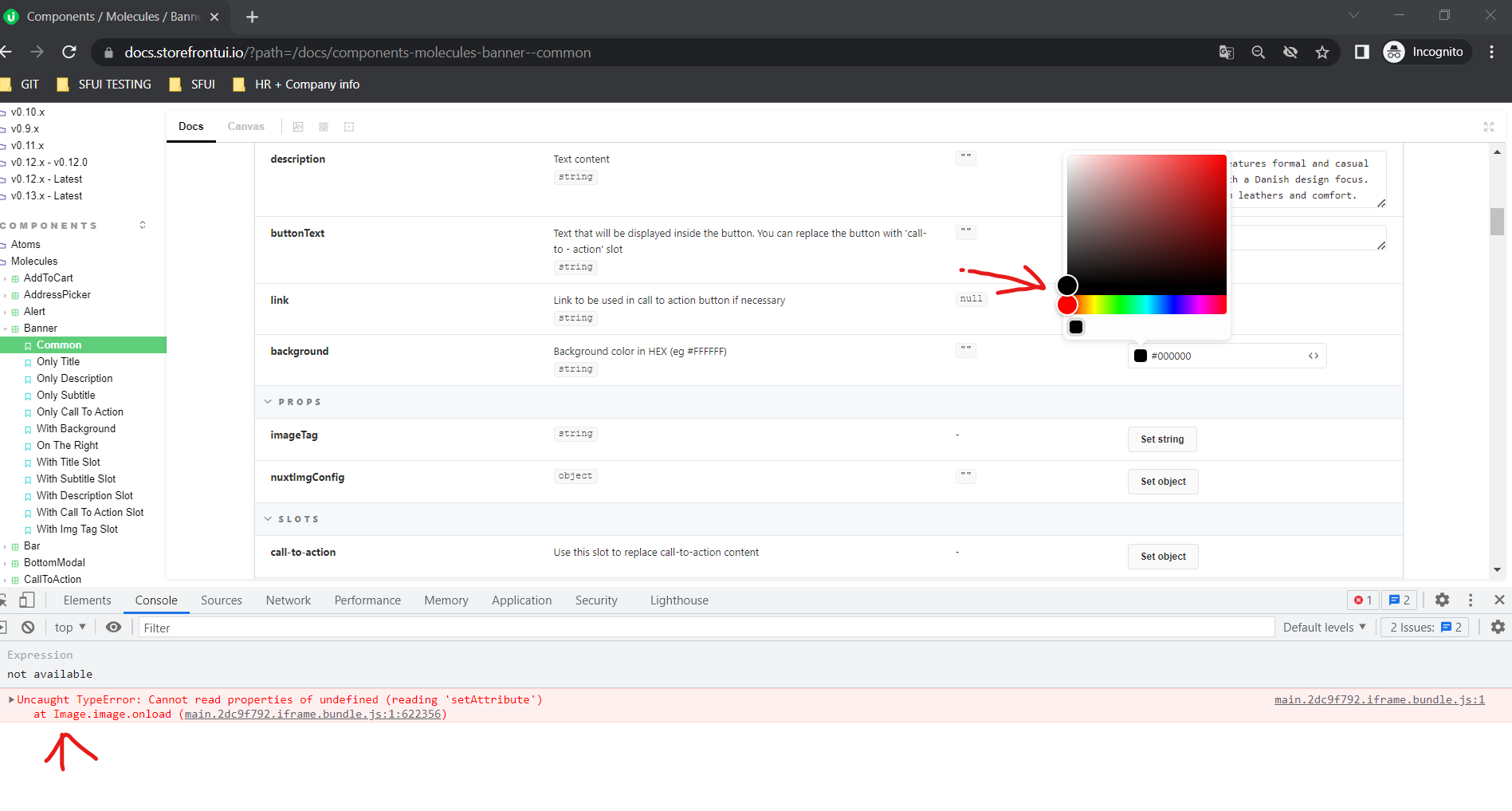Viewport: 1512px width, 811px height.
Task: Toggle measure mode in the Storybook toolbar
Action: [x=349, y=126]
